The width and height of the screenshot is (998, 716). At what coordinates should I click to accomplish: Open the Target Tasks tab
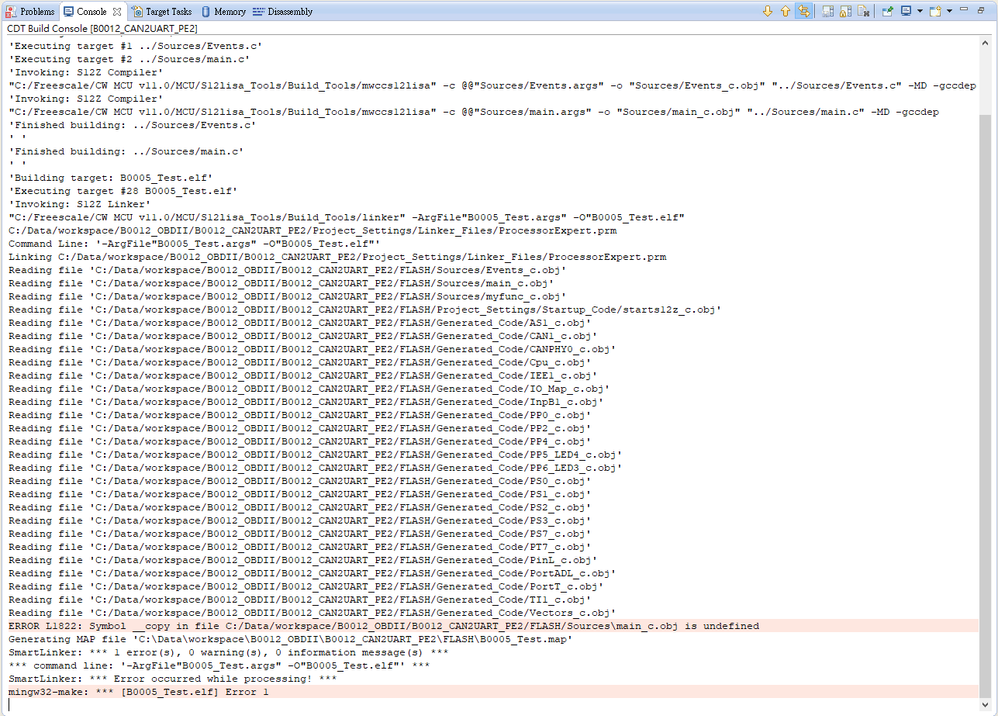162,11
